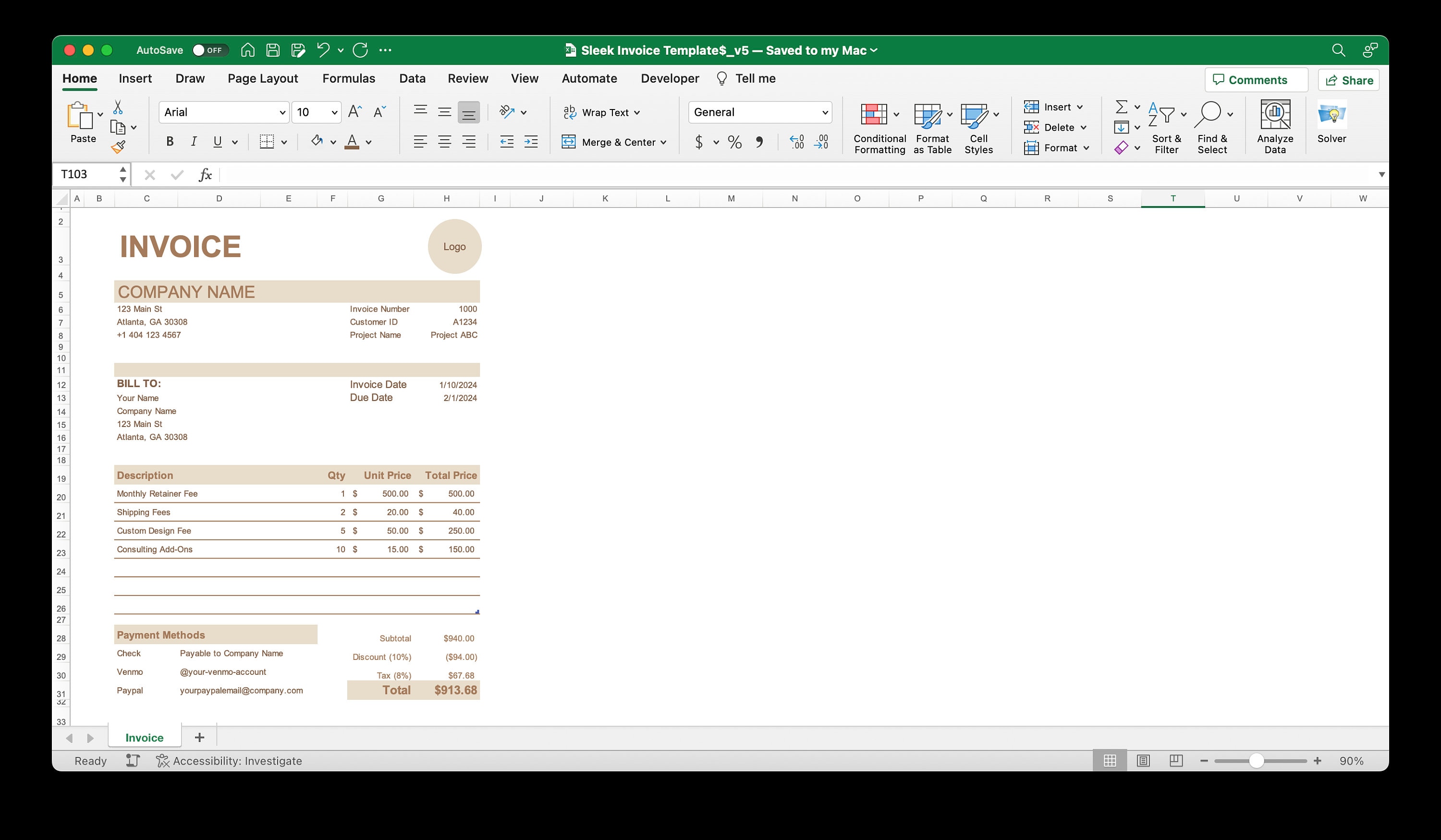Click the zoom slider handle
This screenshot has width=1441, height=840.
1256,761
